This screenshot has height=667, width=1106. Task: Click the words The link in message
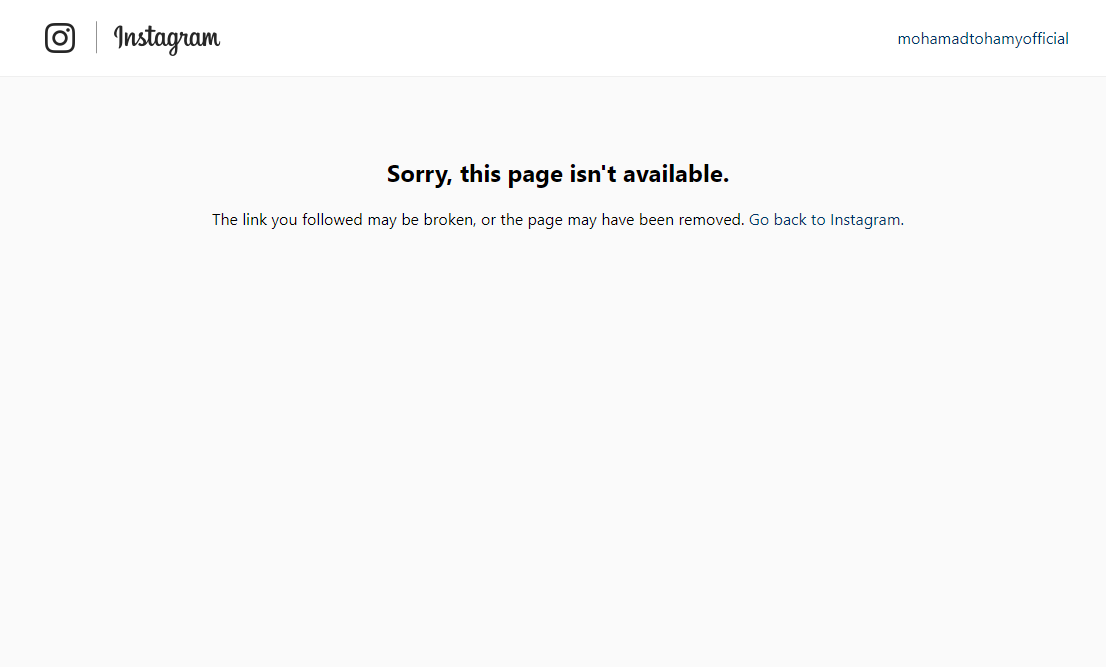239,220
